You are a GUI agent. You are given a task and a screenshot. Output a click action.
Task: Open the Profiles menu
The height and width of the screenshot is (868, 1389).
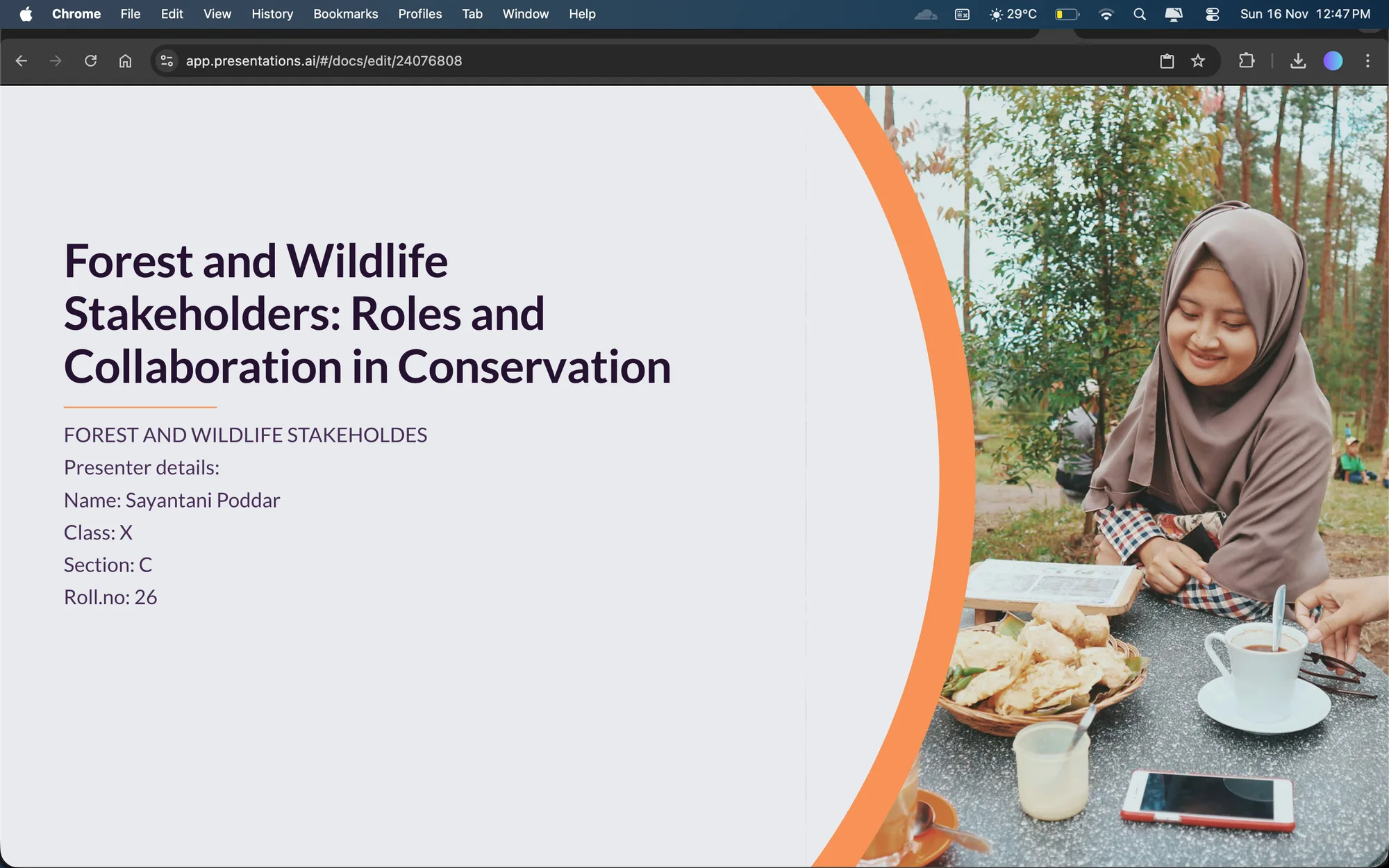(x=420, y=14)
